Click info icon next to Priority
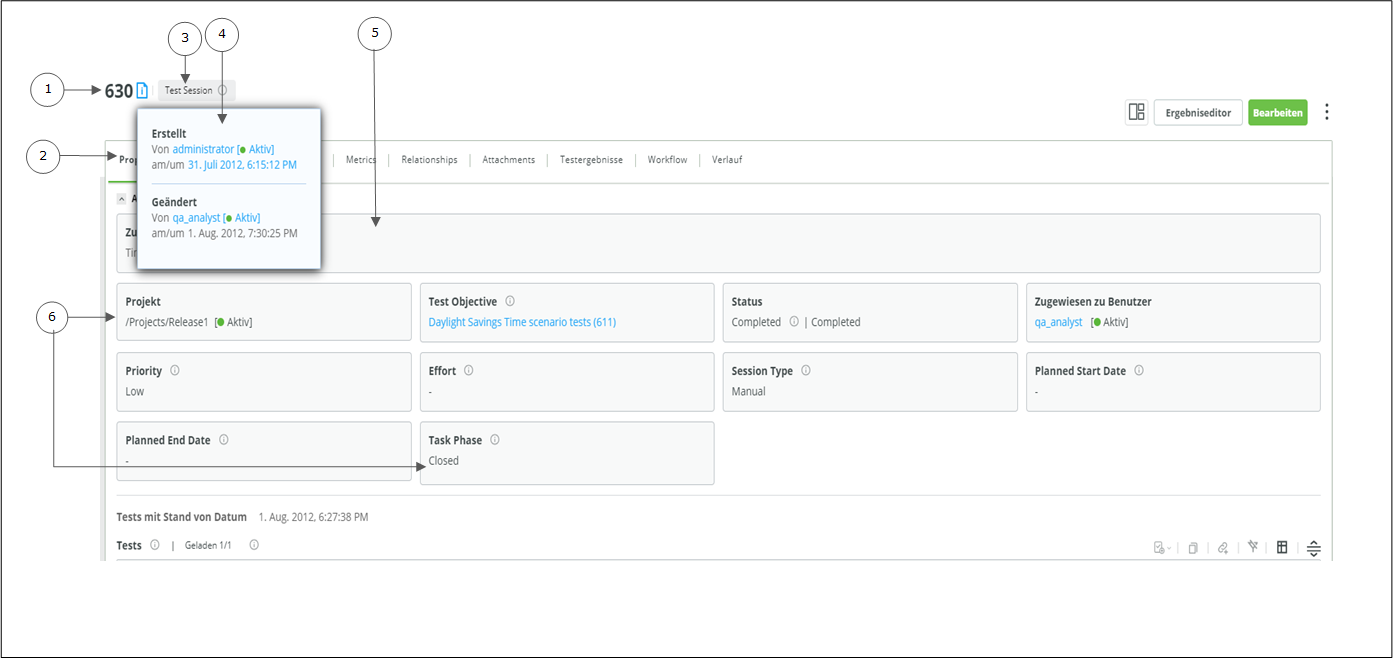Screen dimensions: 1393x658 pos(175,370)
